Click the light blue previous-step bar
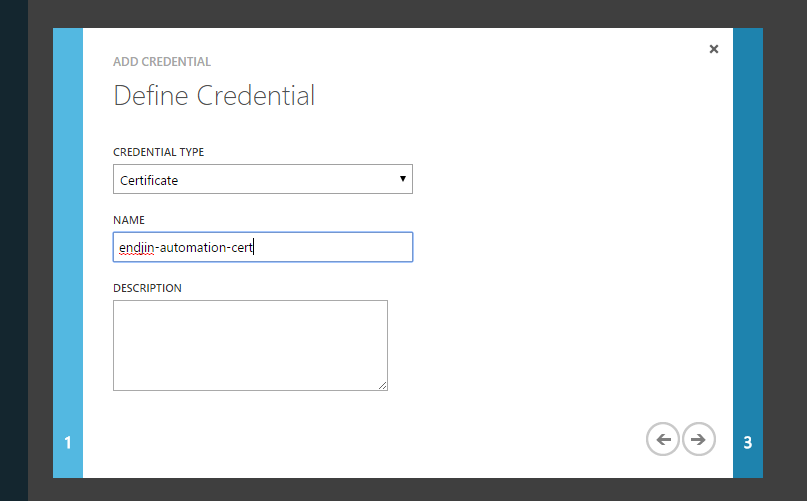The width and height of the screenshot is (807, 501). pyautogui.click(x=68, y=253)
